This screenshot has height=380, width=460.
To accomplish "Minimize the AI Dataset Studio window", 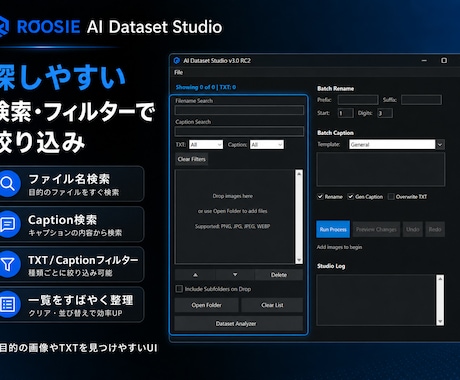I will click(x=424, y=61).
